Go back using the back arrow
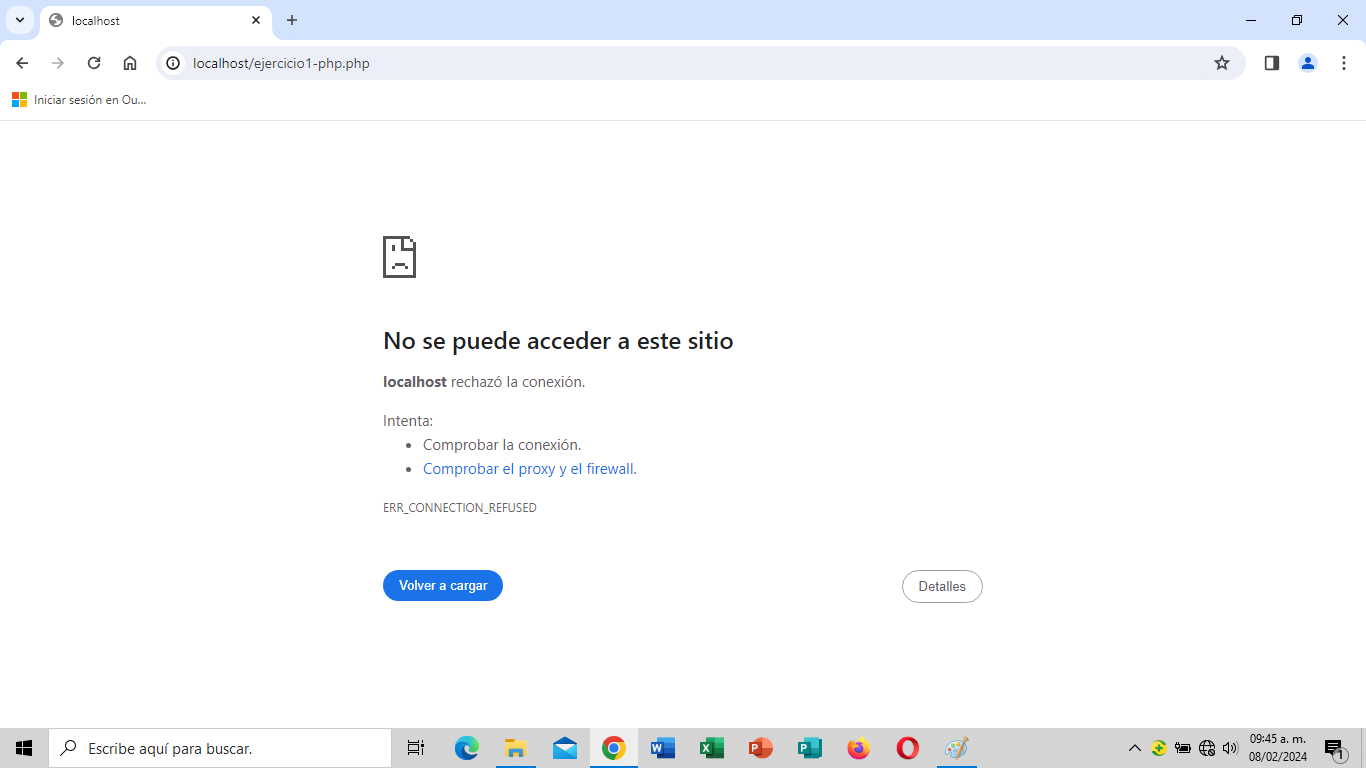Viewport: 1366px width, 768px height. point(22,63)
